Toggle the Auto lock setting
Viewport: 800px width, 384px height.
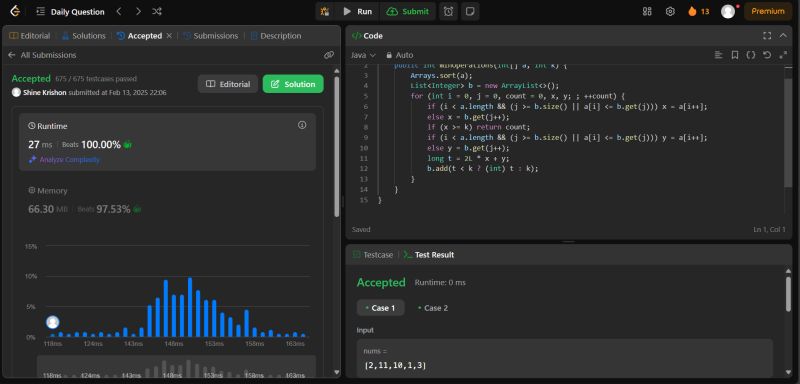pyautogui.click(x=399, y=55)
